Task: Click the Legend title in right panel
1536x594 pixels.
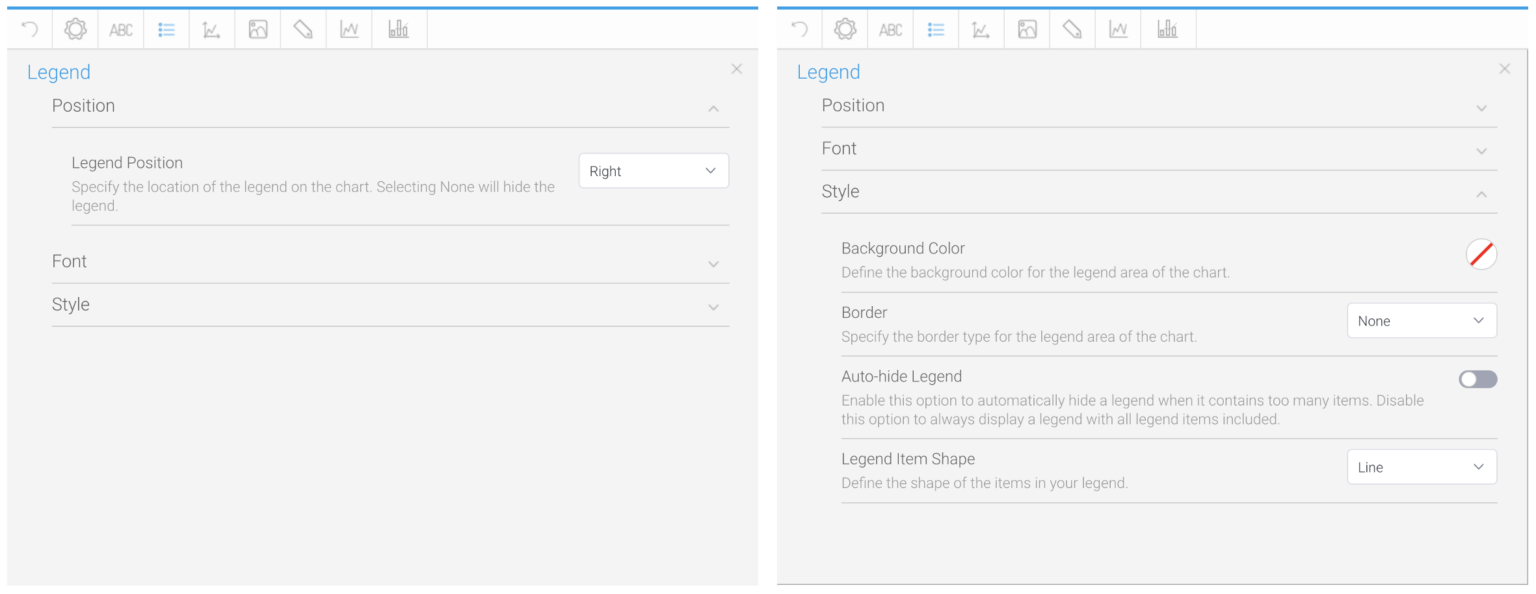Action: coord(828,72)
